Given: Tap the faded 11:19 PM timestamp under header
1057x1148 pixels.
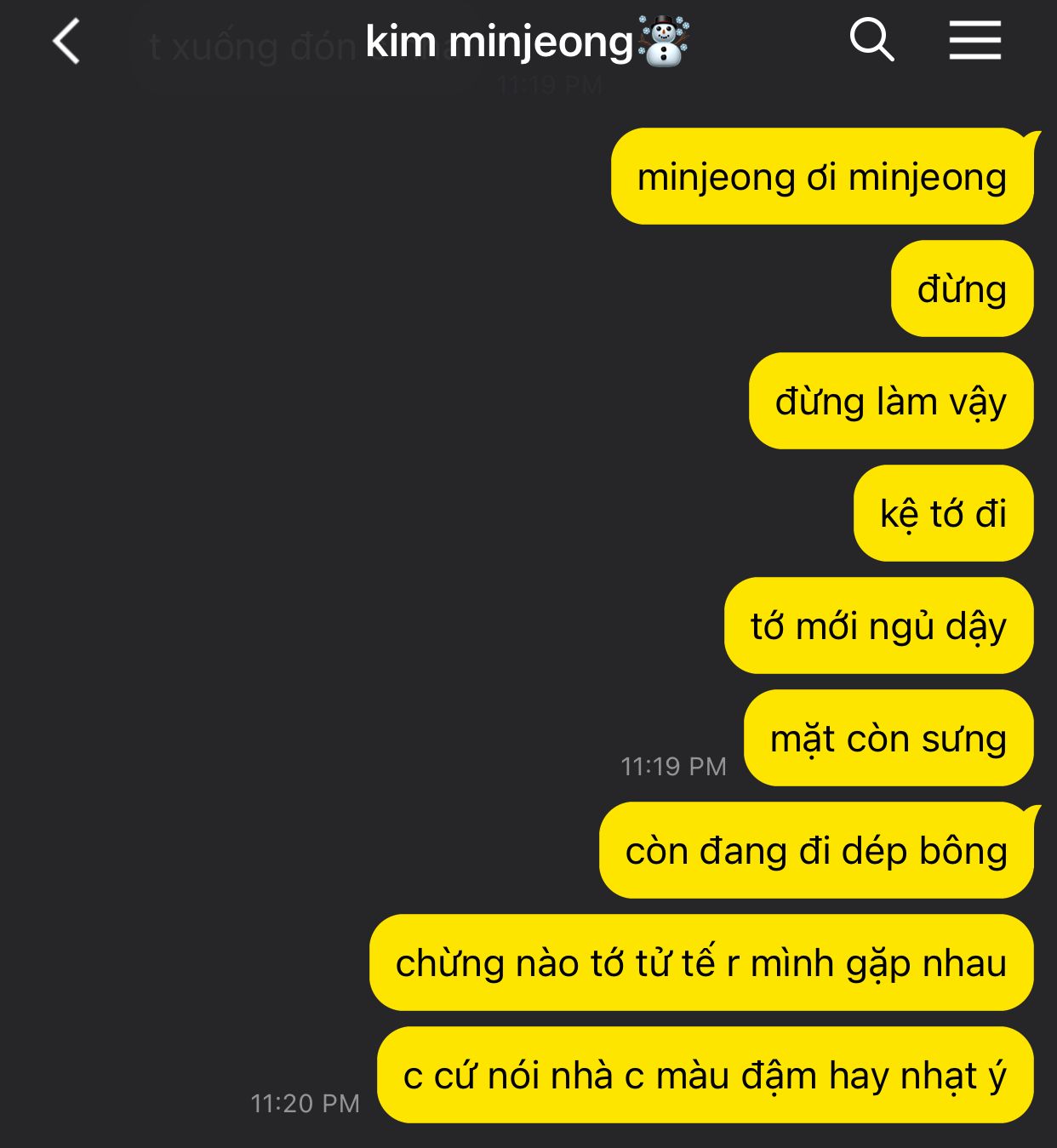Looking at the screenshot, I should coord(550,85).
